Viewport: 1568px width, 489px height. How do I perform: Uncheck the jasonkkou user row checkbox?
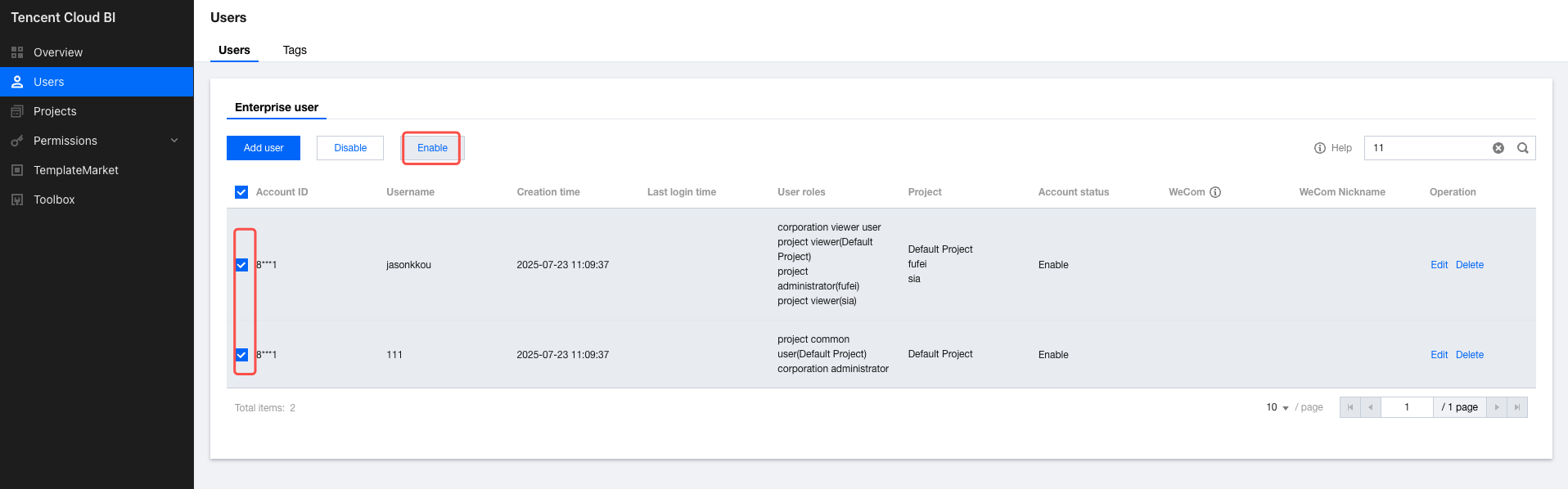click(x=241, y=265)
